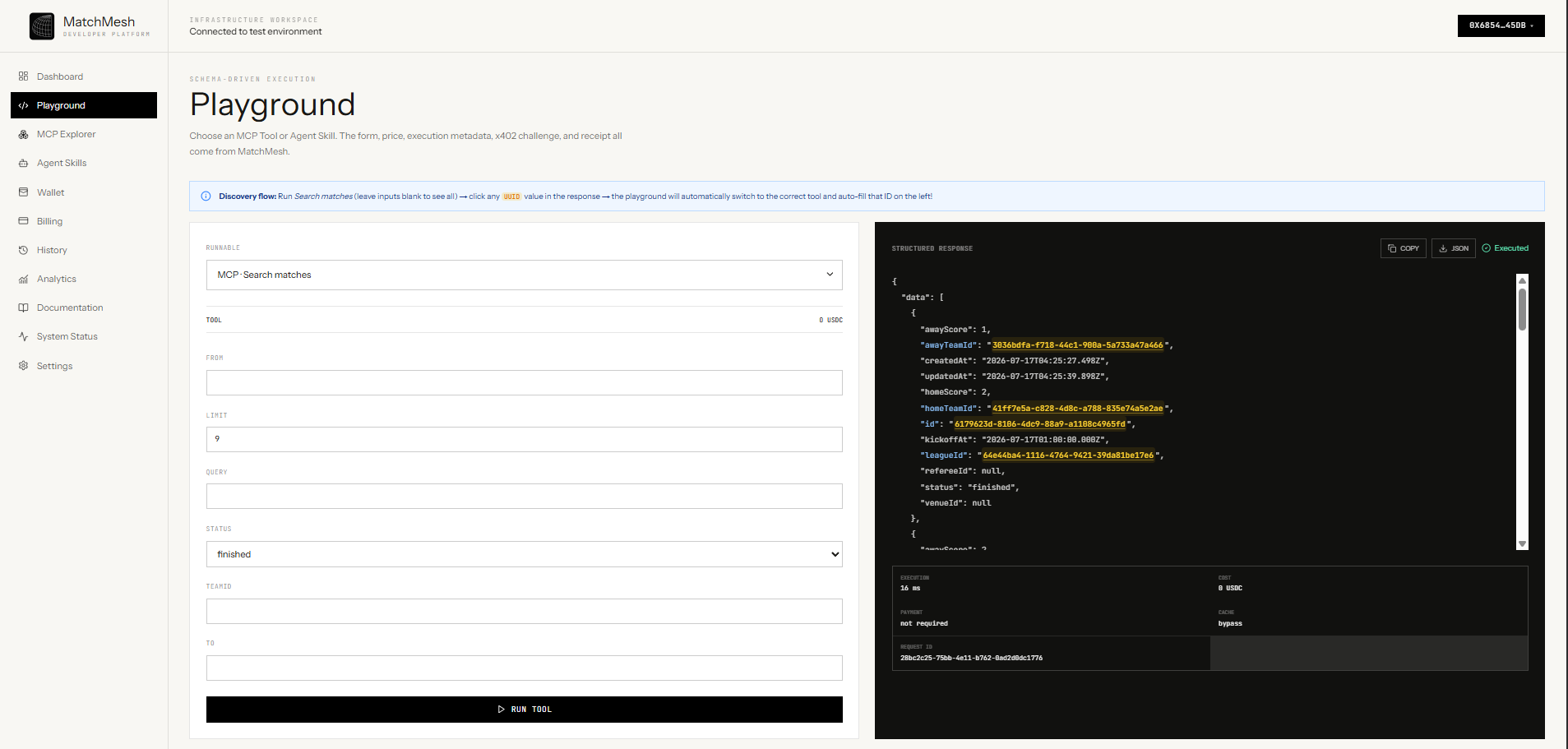The width and height of the screenshot is (1568, 749).
Task: Click the Billing card icon
Action: click(23, 221)
